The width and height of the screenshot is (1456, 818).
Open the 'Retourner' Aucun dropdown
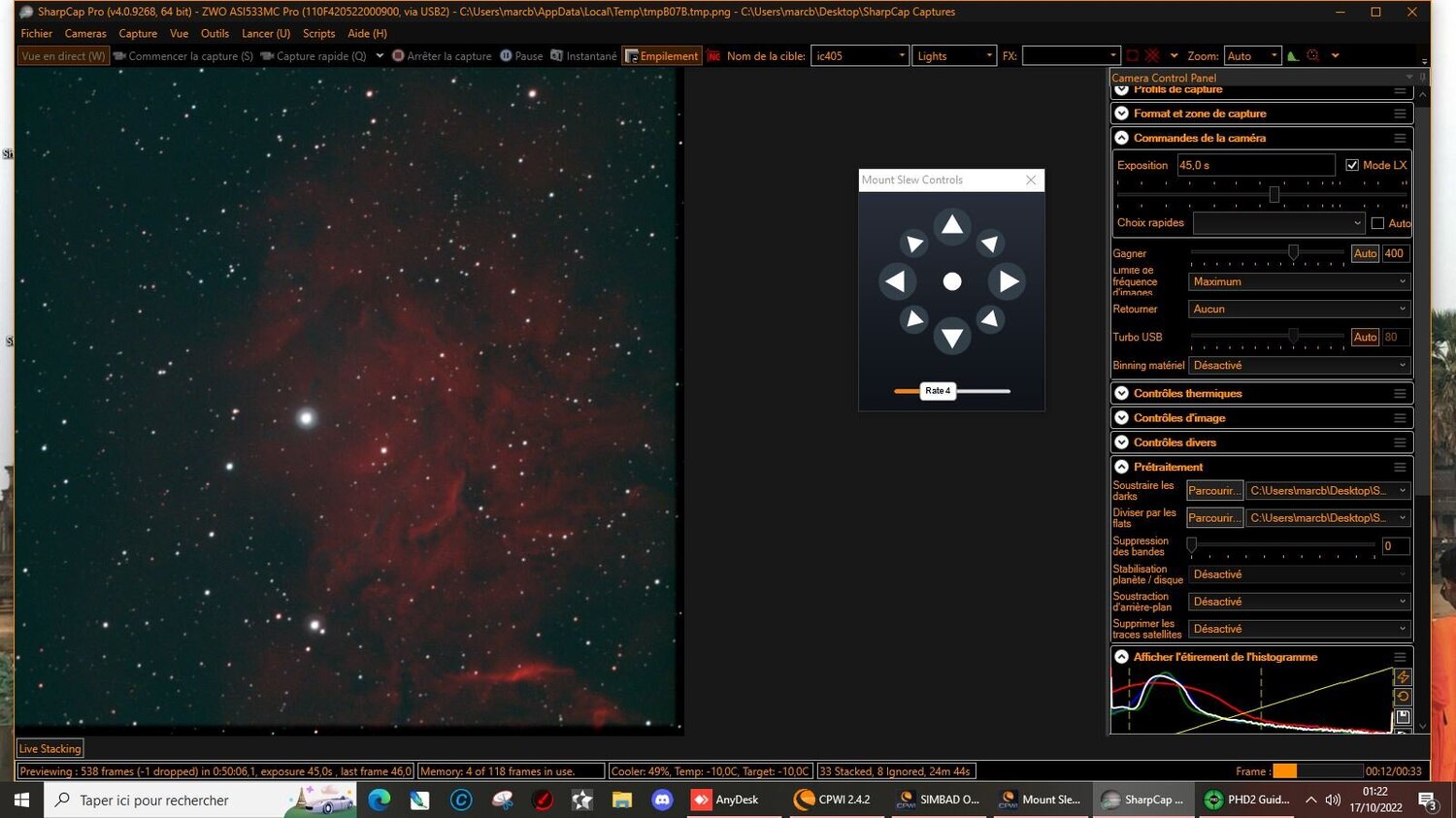[1299, 309]
